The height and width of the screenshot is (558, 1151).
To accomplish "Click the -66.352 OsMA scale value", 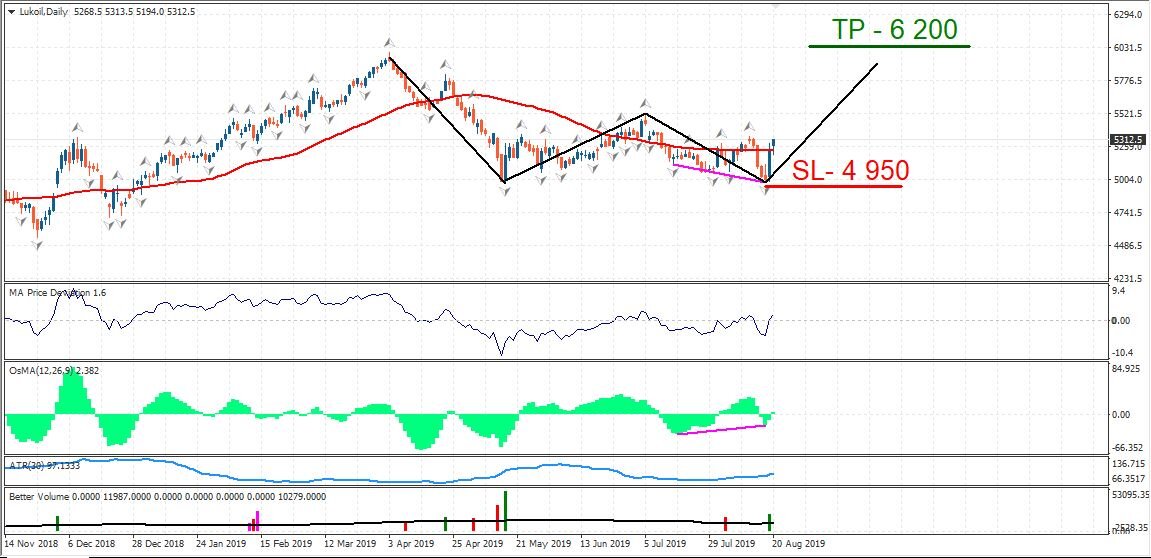I will [1126, 447].
